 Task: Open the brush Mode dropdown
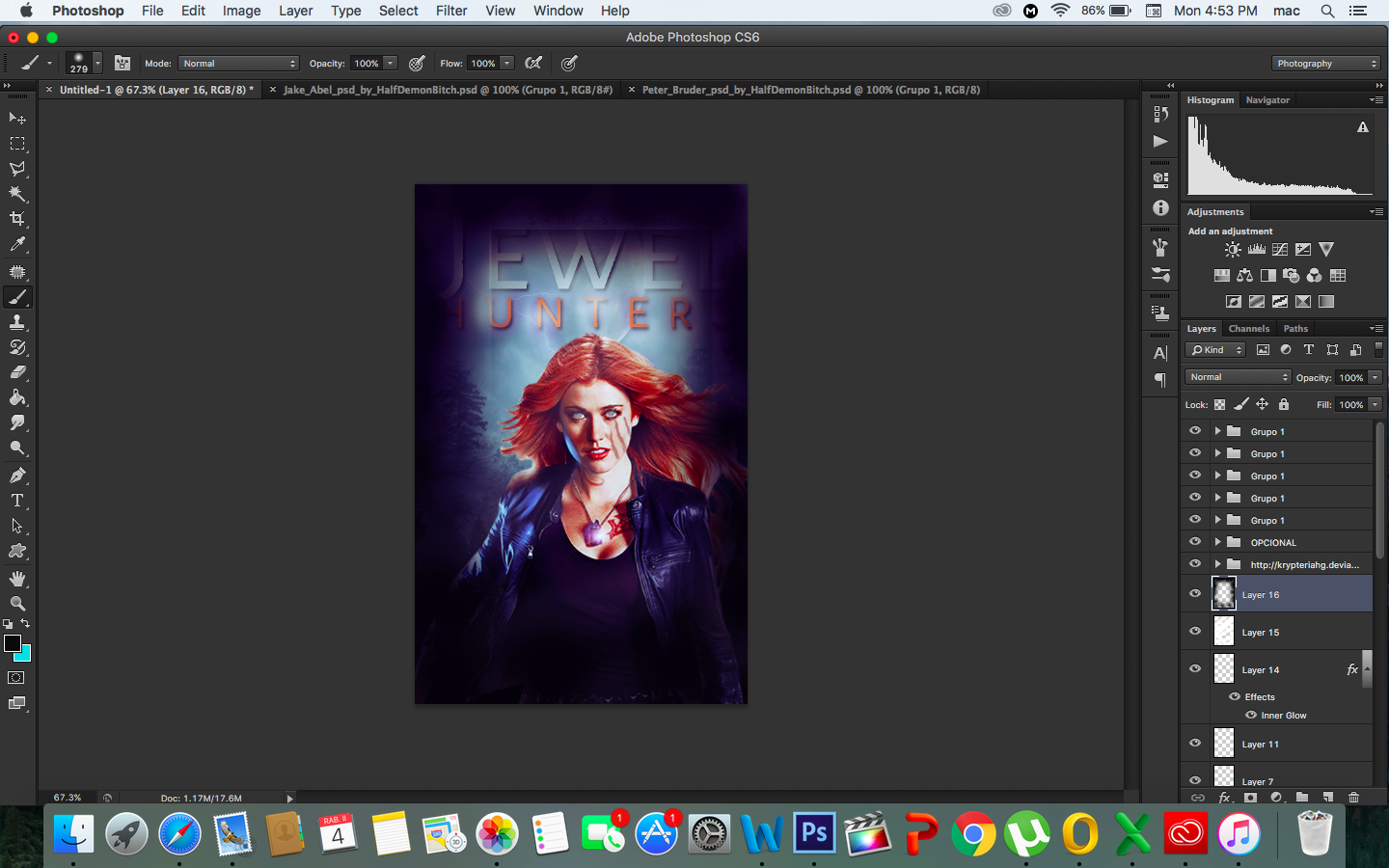click(x=238, y=63)
